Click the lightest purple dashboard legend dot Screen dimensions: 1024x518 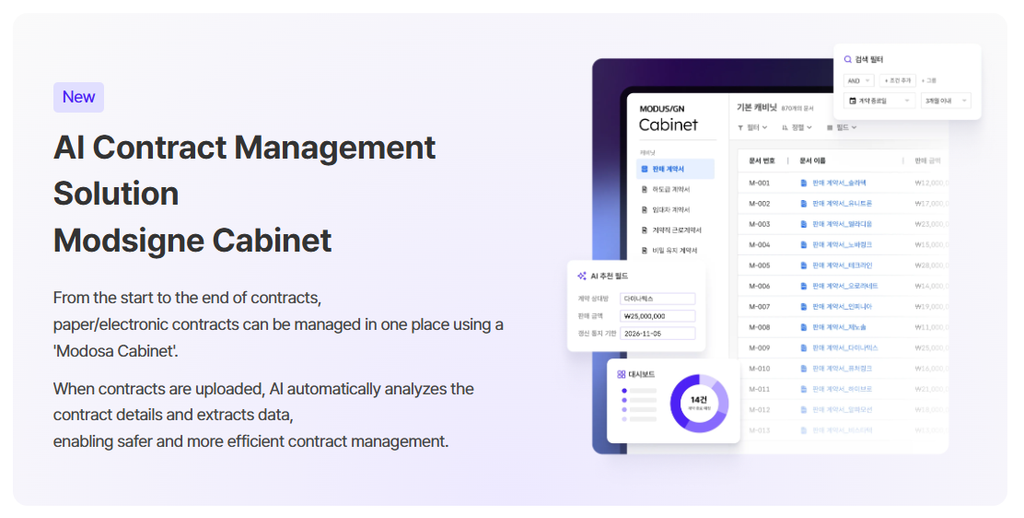click(624, 419)
